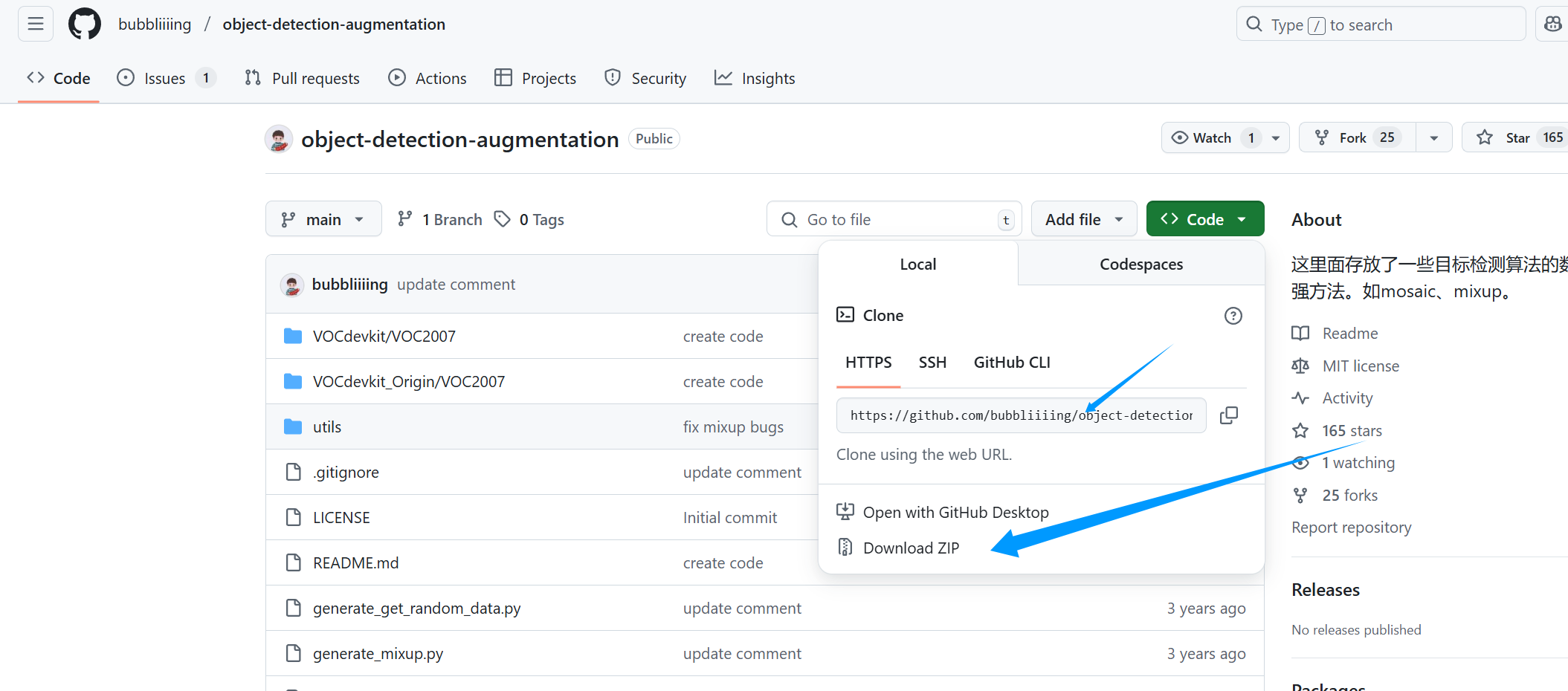Select the GitHub CLI clone tab
1568x691 pixels.
click(1012, 363)
